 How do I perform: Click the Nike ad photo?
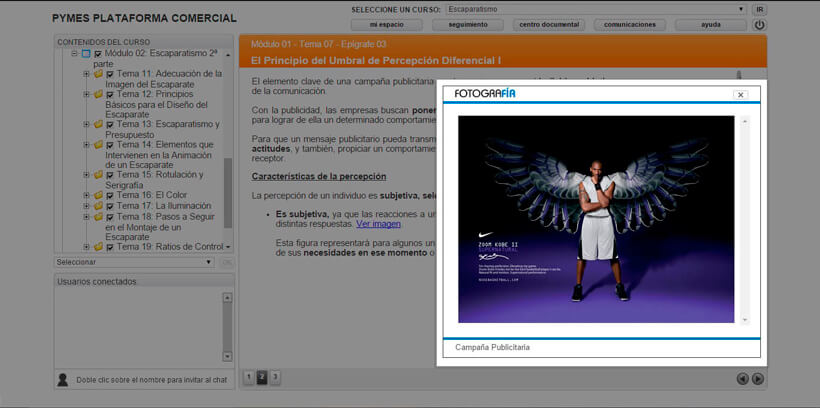(596, 219)
